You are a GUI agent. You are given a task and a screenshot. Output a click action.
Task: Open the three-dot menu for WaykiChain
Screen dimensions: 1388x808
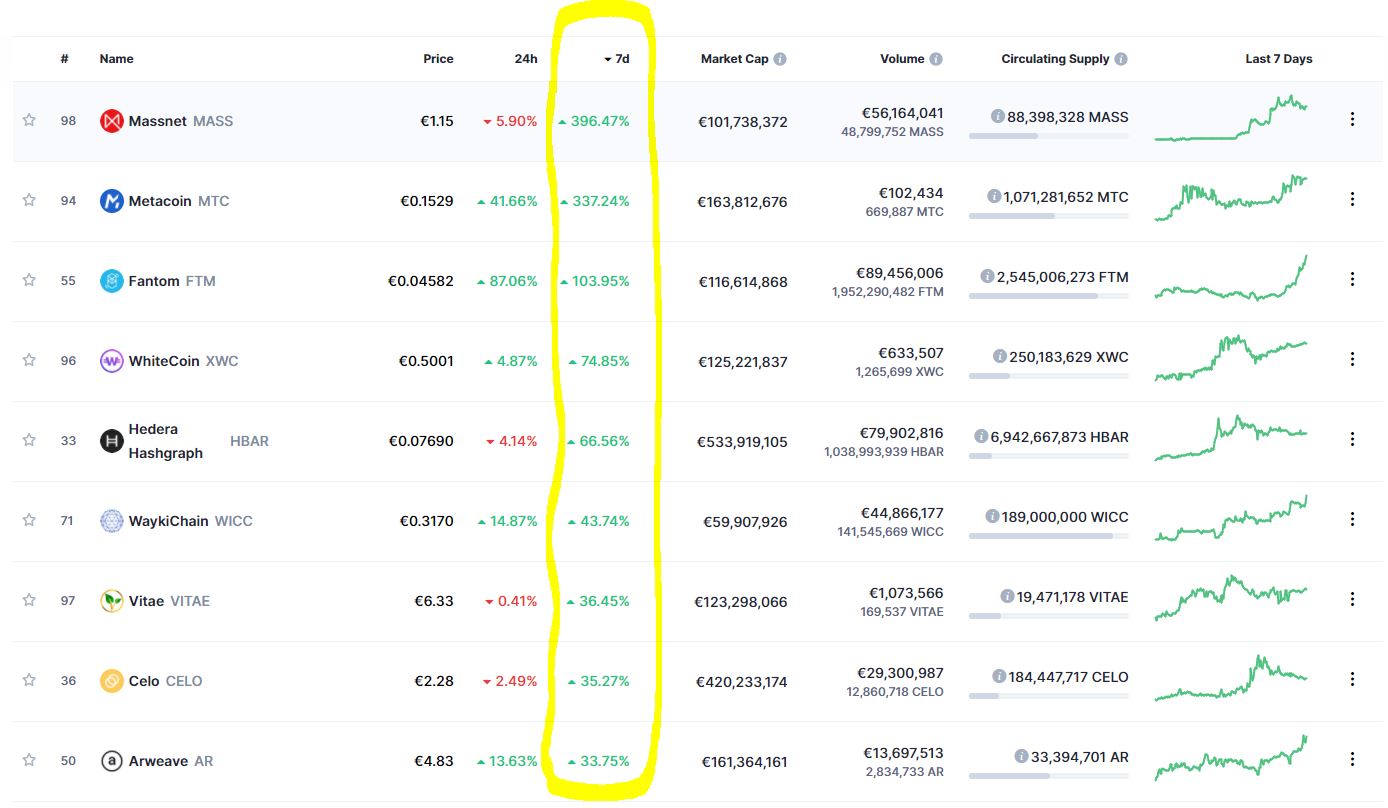click(x=1352, y=519)
